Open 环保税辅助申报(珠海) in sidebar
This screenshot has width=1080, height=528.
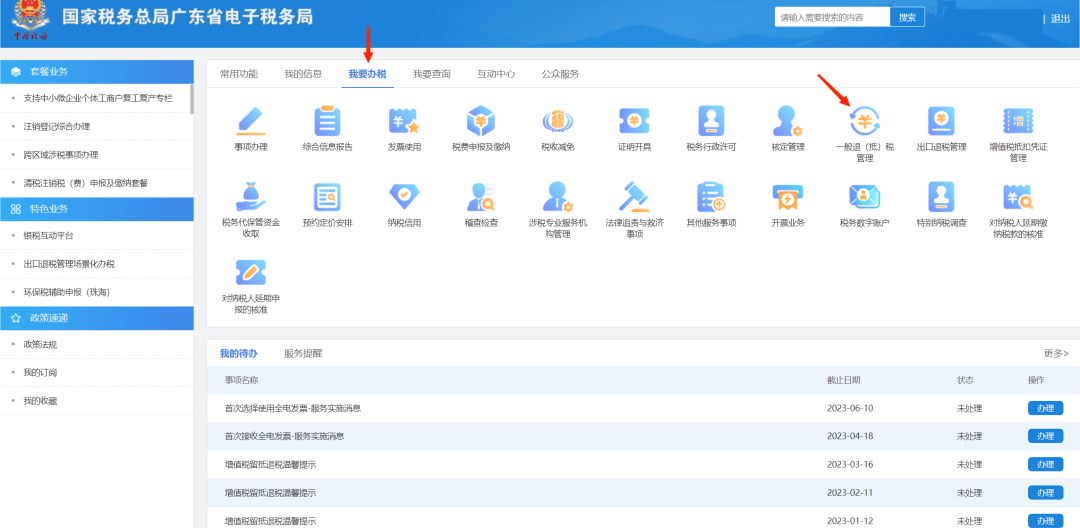point(67,292)
